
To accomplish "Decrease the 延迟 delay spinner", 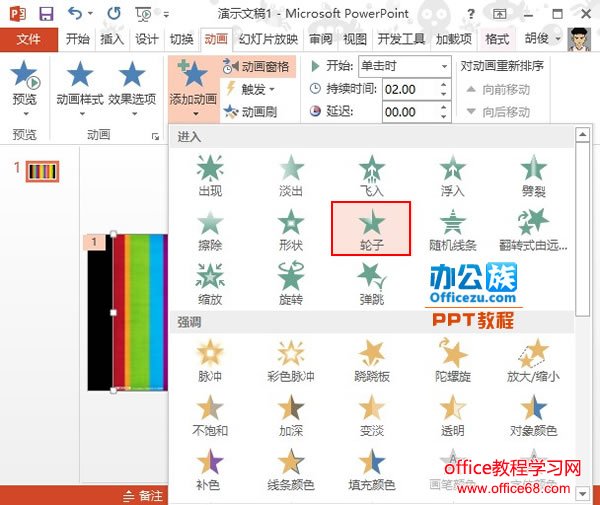I will (444, 117).
